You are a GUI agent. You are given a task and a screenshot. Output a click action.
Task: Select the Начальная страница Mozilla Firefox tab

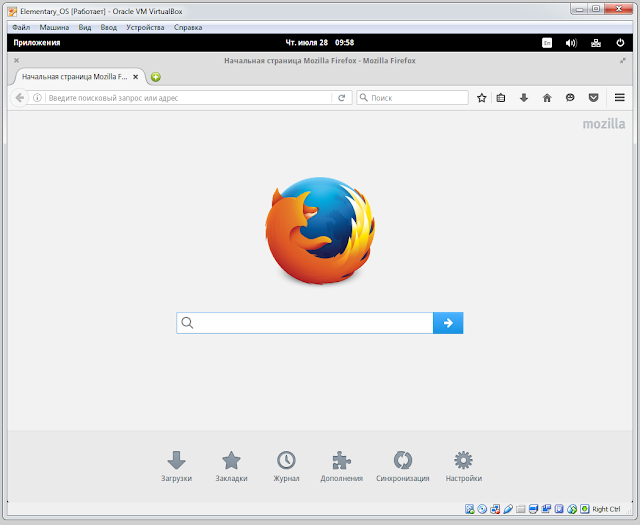click(x=75, y=77)
